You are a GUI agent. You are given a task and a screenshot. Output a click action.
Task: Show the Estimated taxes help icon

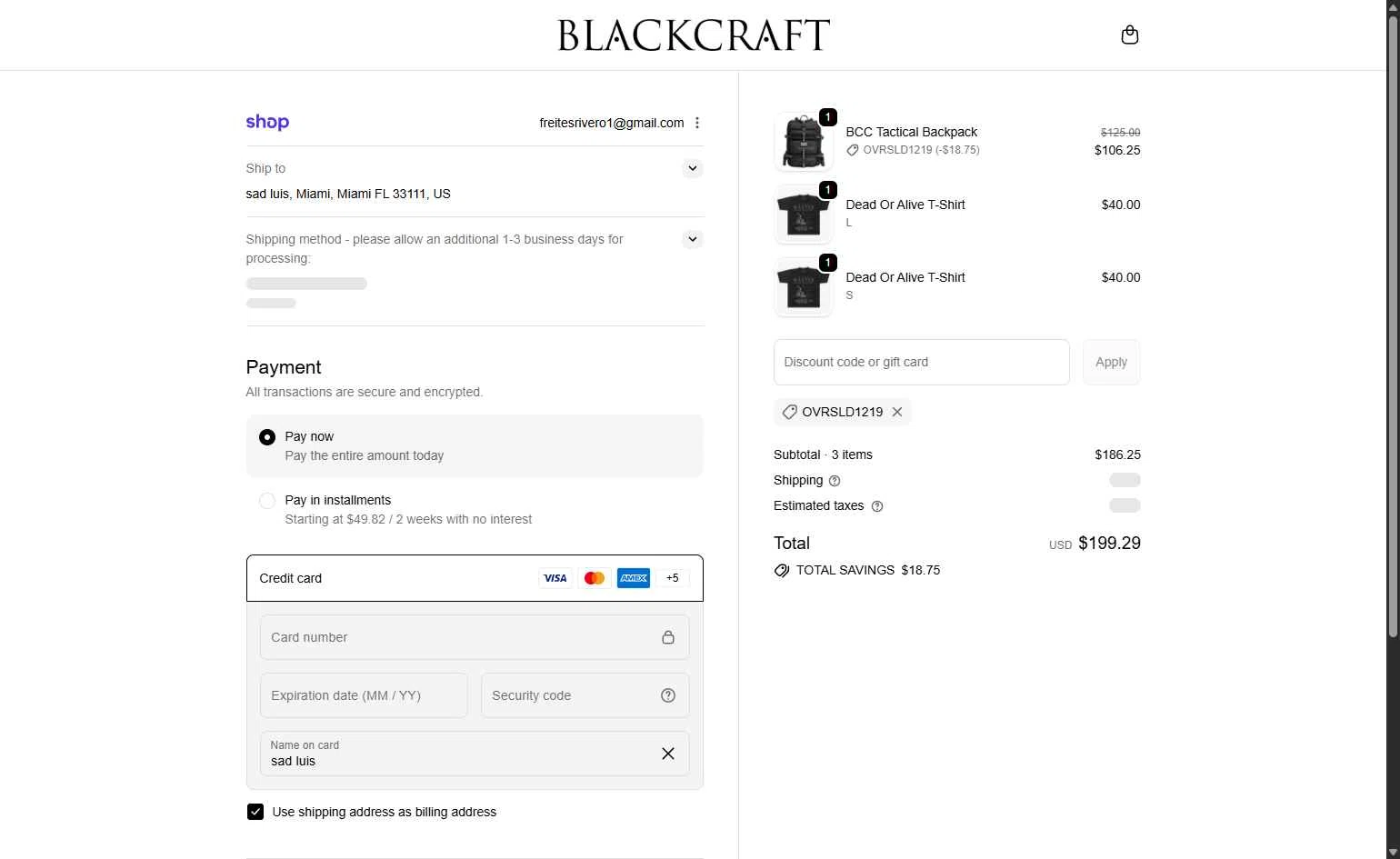(x=877, y=506)
